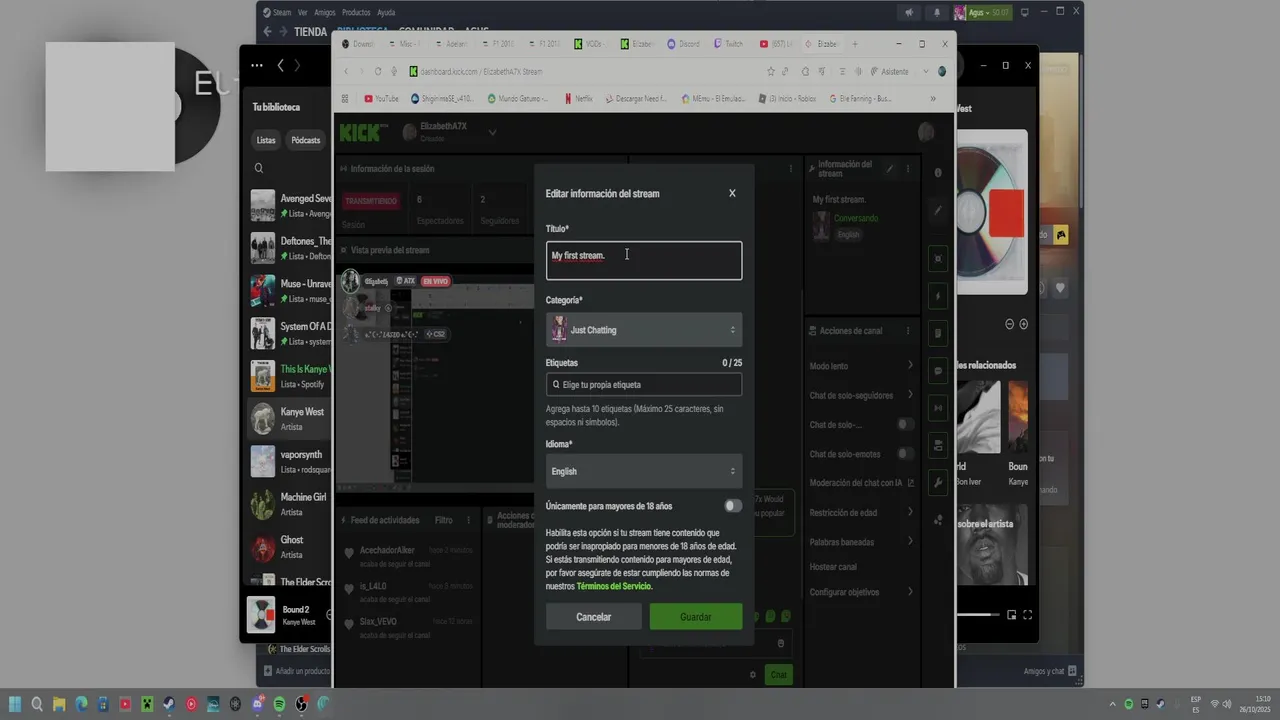This screenshot has height=720, width=1280.
Task: Click the info icon in Kick right sidebar
Action: click(x=938, y=173)
